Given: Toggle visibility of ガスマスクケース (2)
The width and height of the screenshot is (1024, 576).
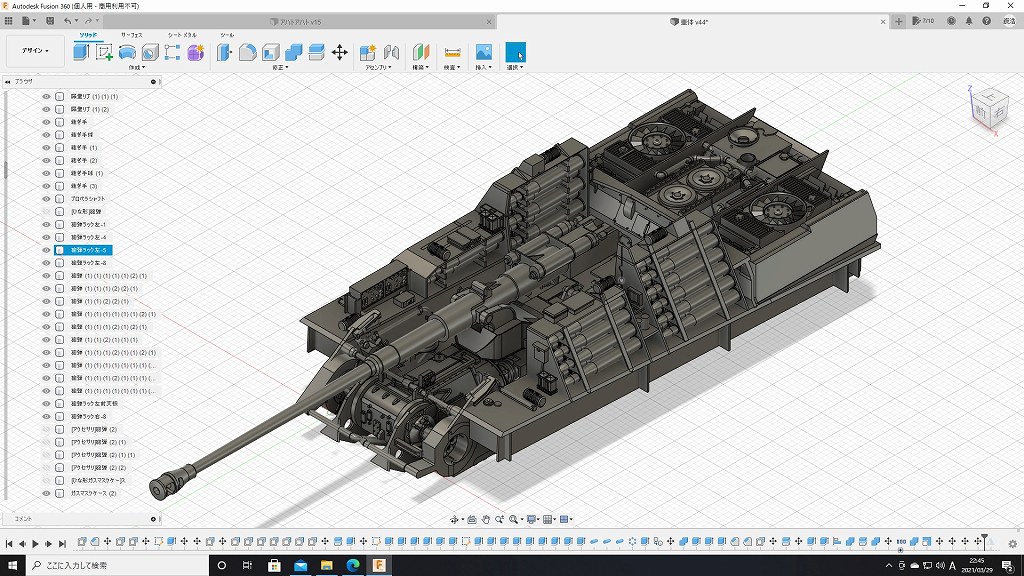Looking at the screenshot, I should pyautogui.click(x=46, y=493).
